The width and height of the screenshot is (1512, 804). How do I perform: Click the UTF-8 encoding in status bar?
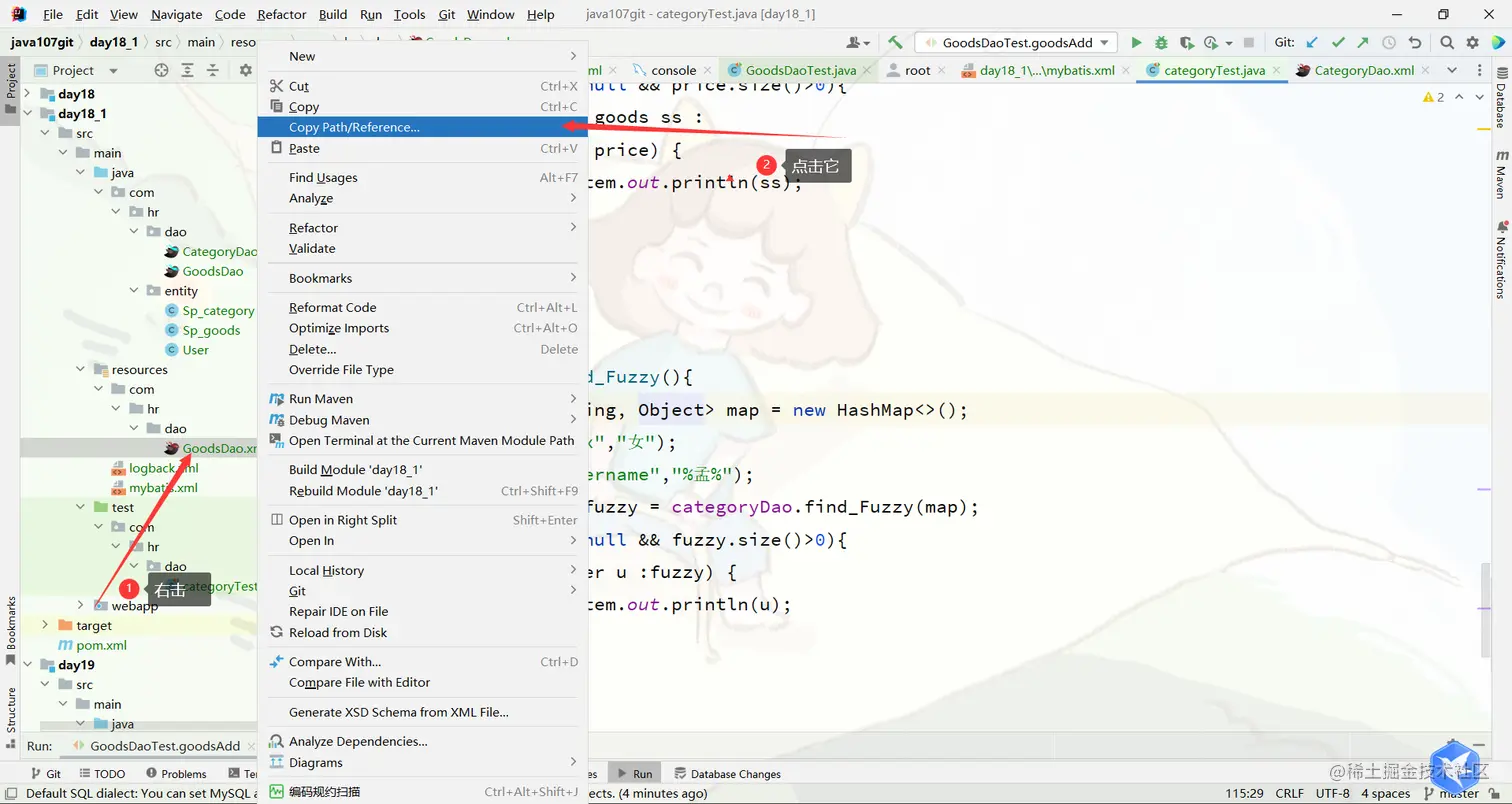click(1332, 793)
